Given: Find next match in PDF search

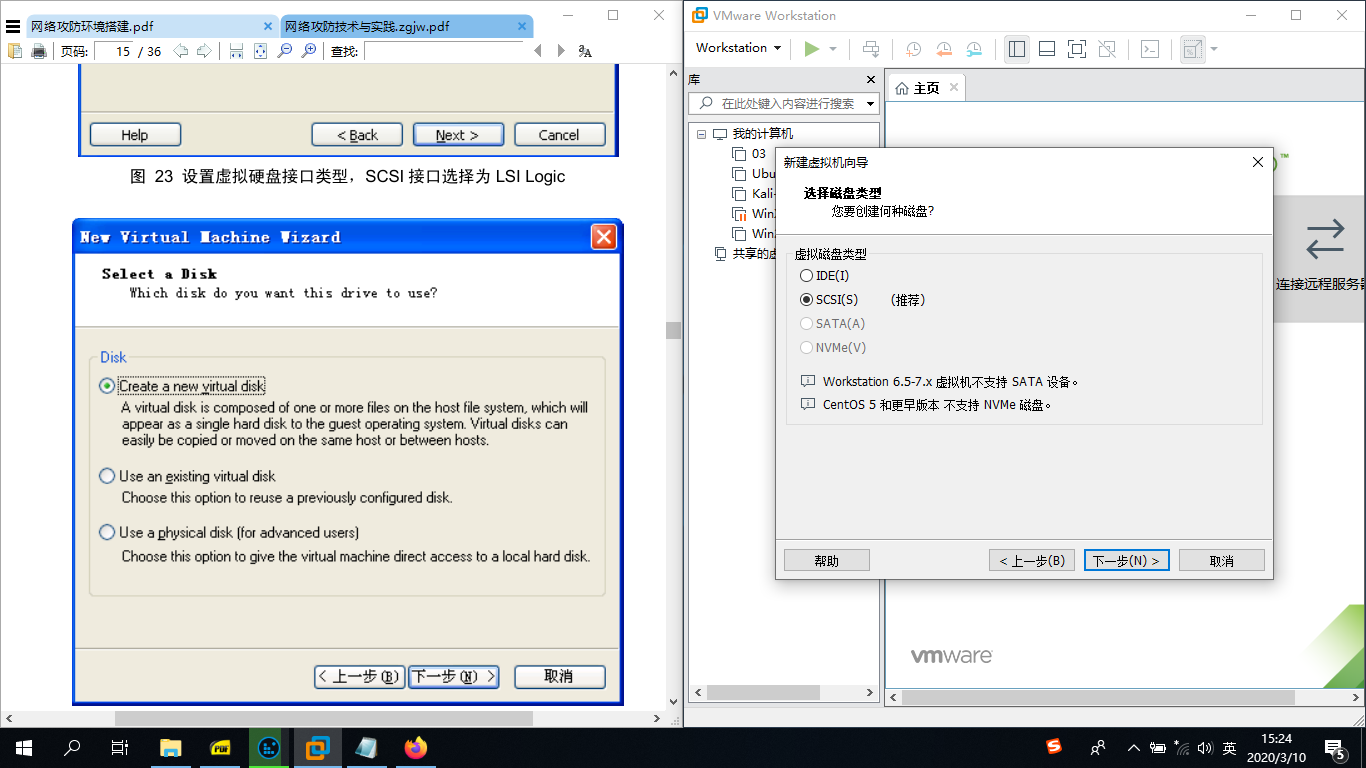Looking at the screenshot, I should tap(561, 51).
